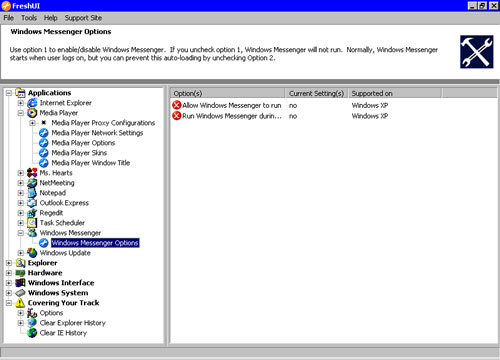Open the Support Site menu

pos(83,18)
